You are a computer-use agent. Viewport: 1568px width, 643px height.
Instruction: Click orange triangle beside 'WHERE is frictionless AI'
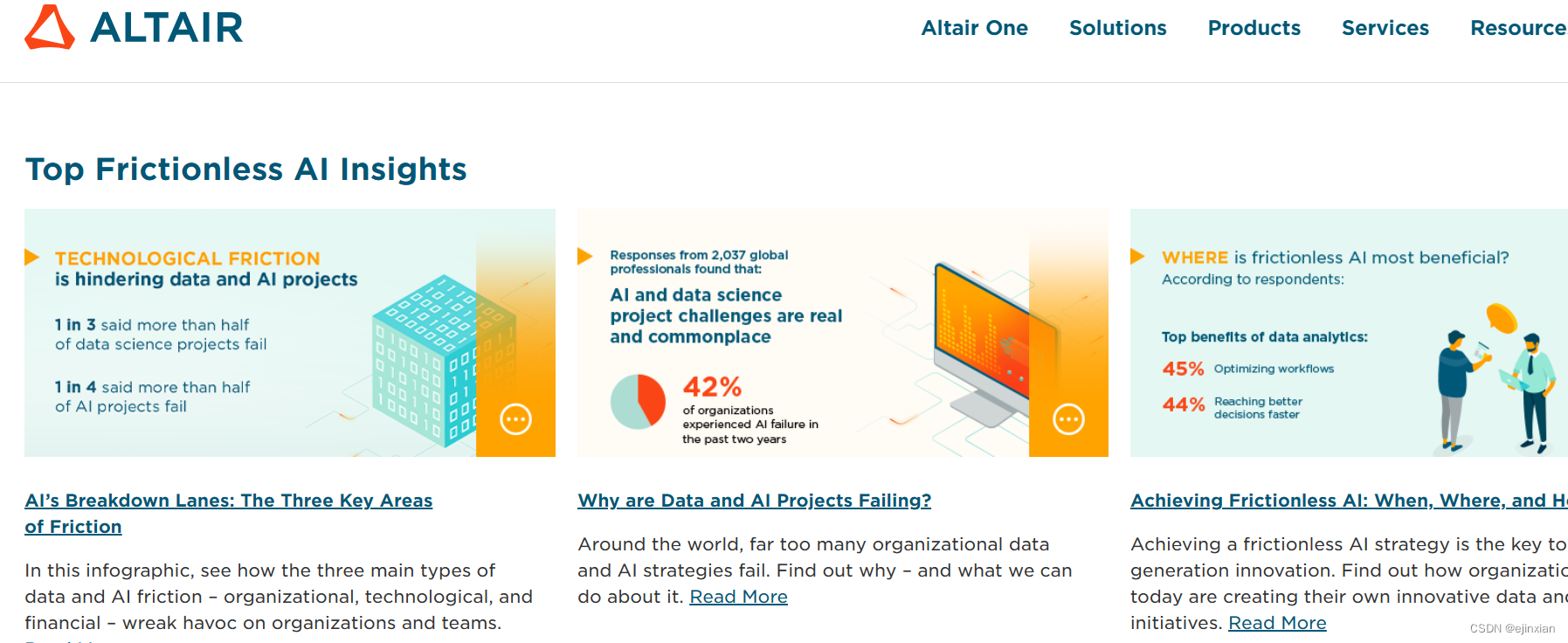(x=1137, y=256)
